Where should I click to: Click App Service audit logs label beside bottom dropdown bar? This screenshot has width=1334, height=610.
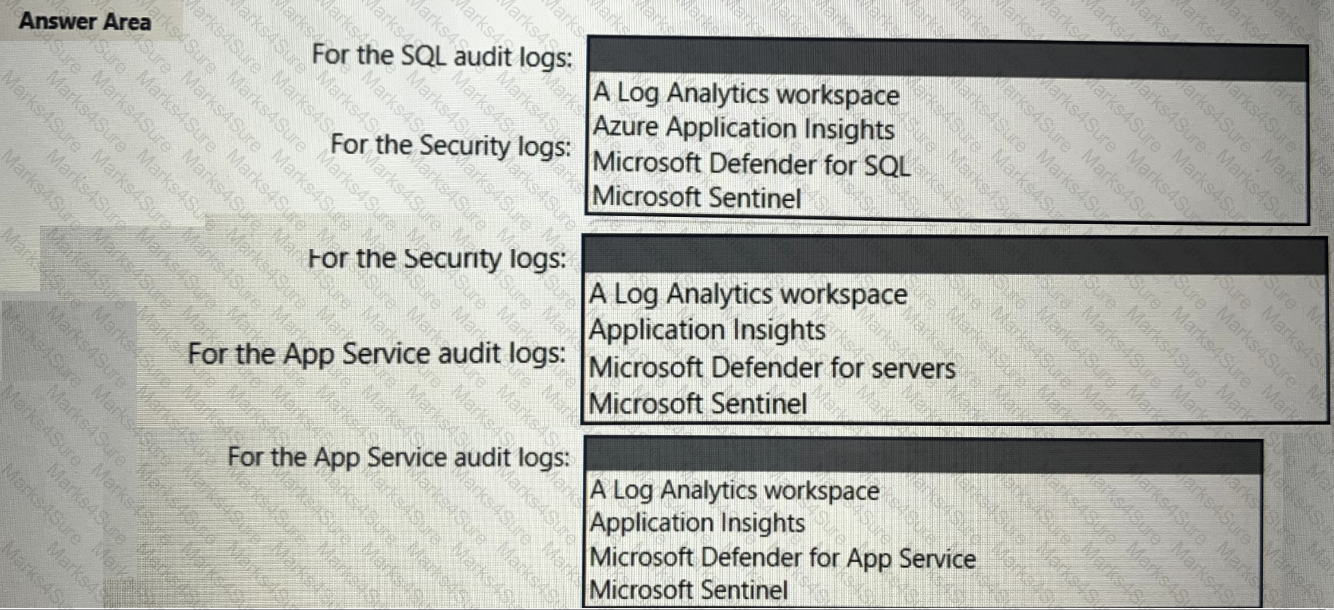click(399, 458)
